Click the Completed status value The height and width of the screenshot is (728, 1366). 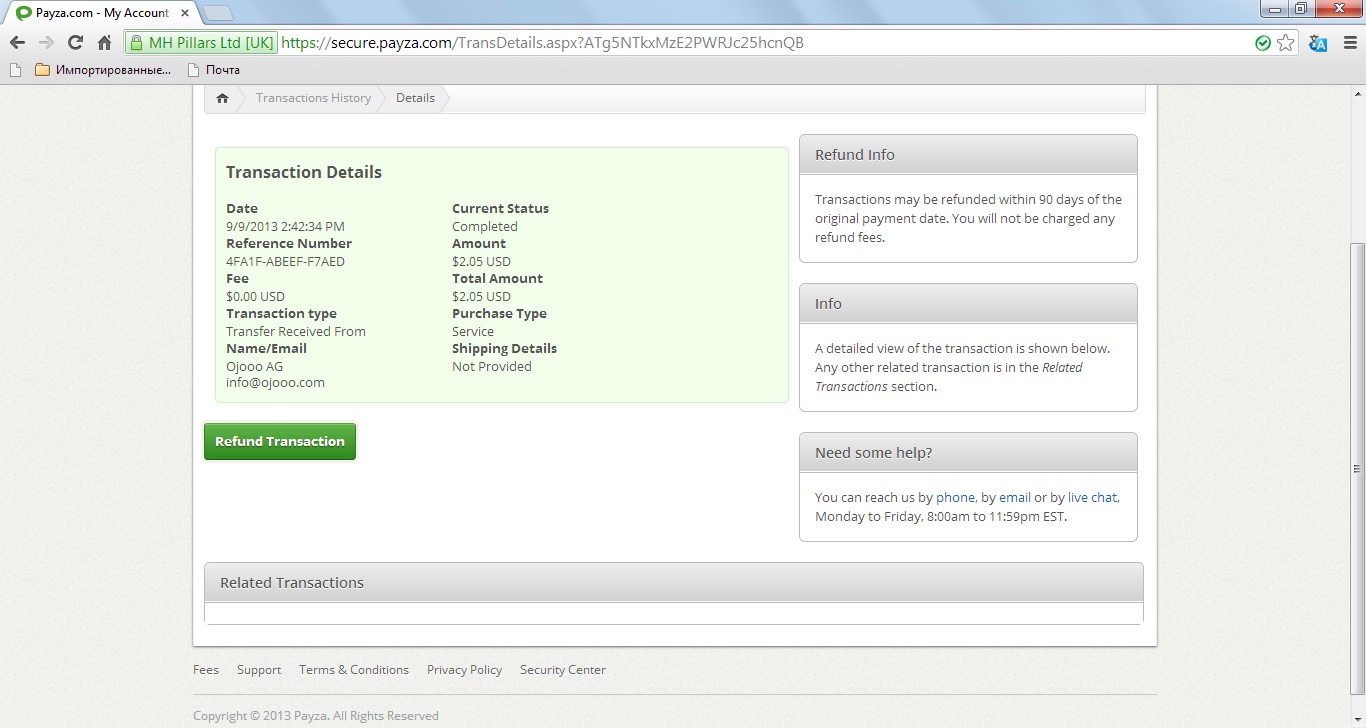pyautogui.click(x=485, y=226)
